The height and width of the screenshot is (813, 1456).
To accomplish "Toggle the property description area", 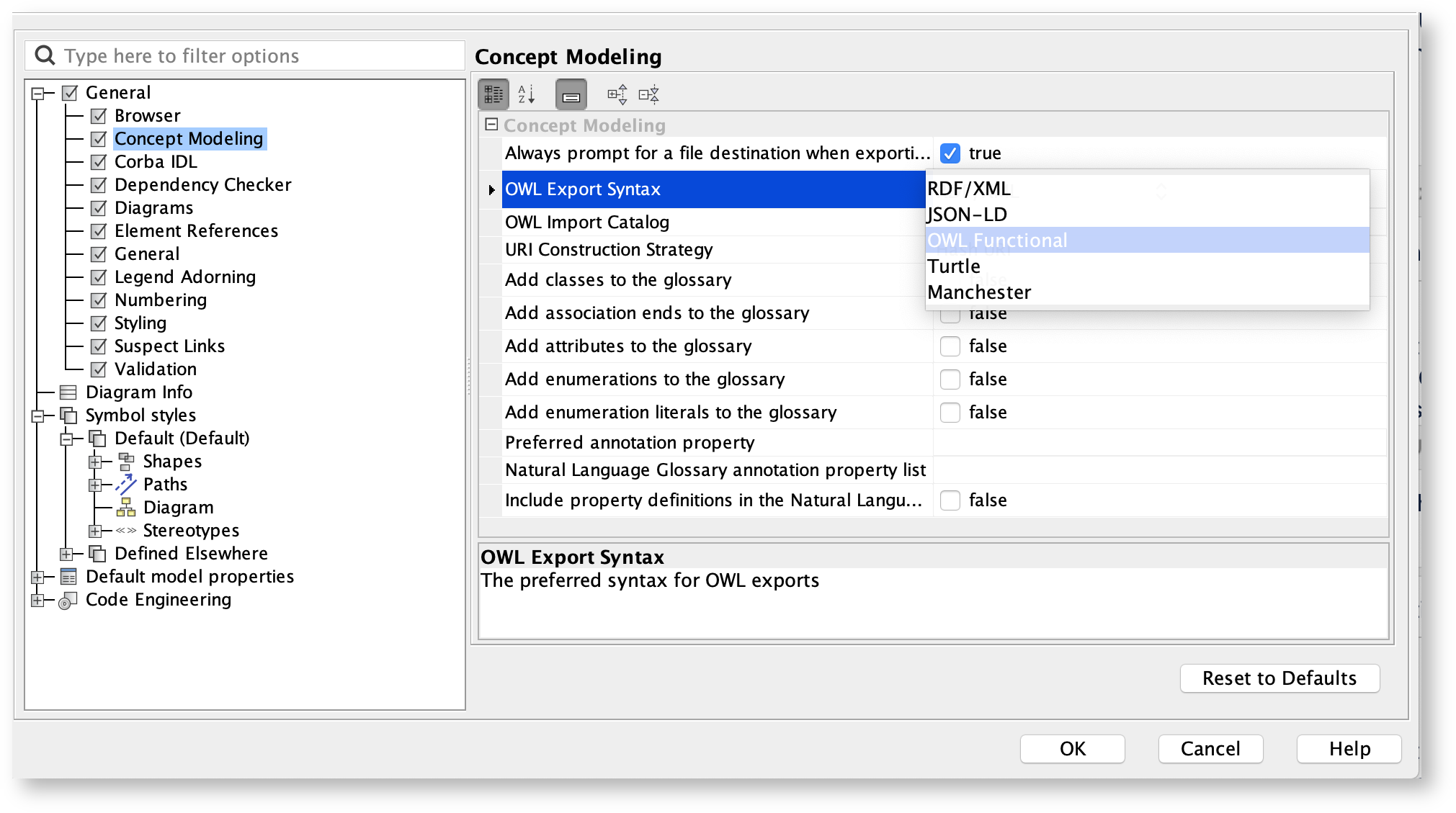I will point(571,94).
